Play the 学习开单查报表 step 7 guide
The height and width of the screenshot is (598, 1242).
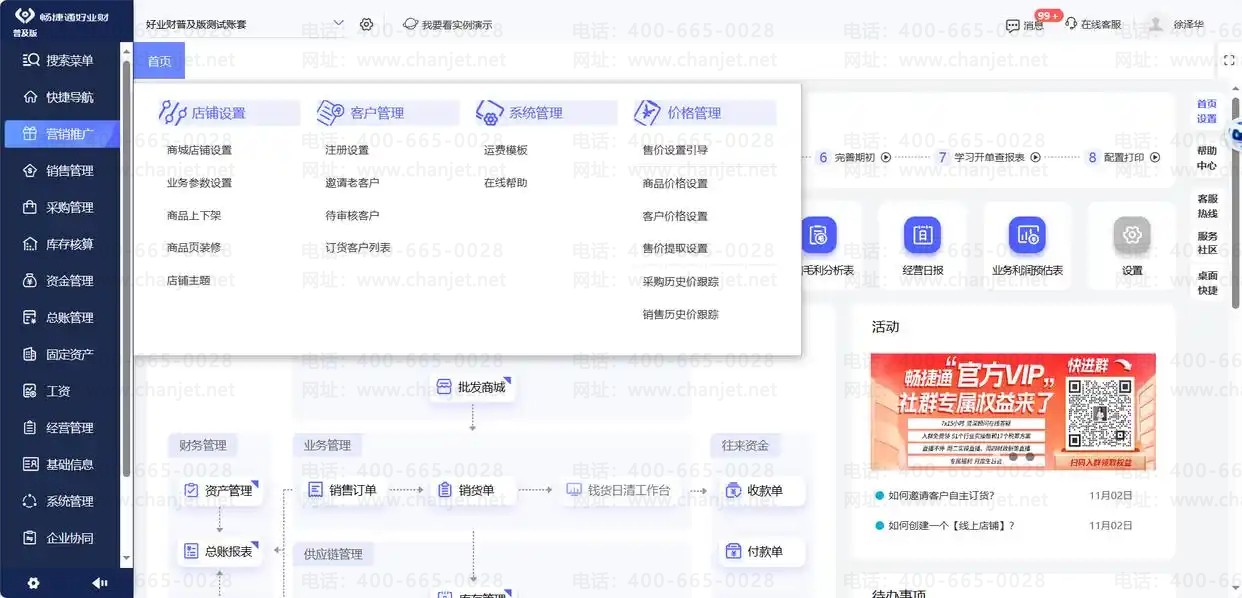click(1035, 157)
